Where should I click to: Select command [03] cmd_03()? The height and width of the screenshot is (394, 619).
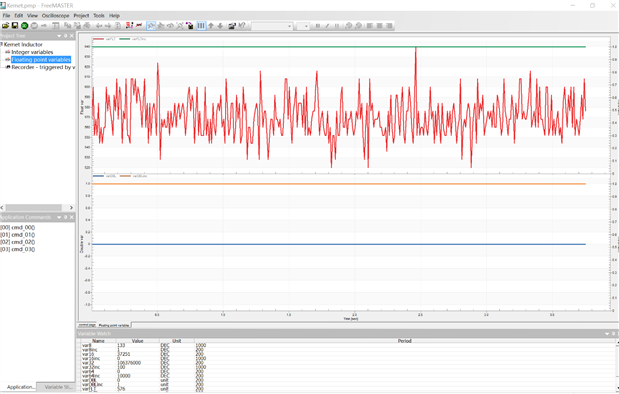click(x=18, y=249)
